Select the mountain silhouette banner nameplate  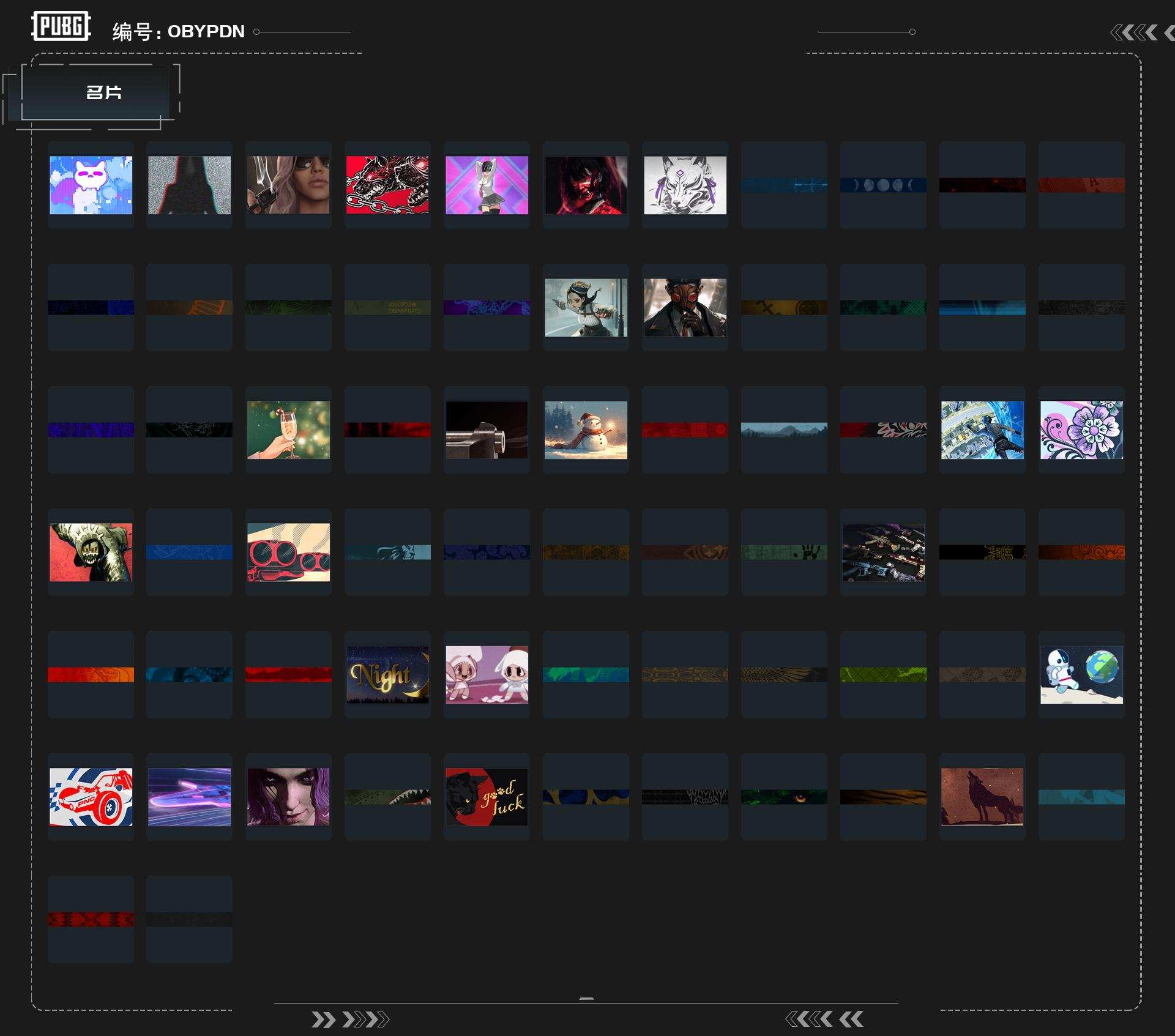pos(784,430)
